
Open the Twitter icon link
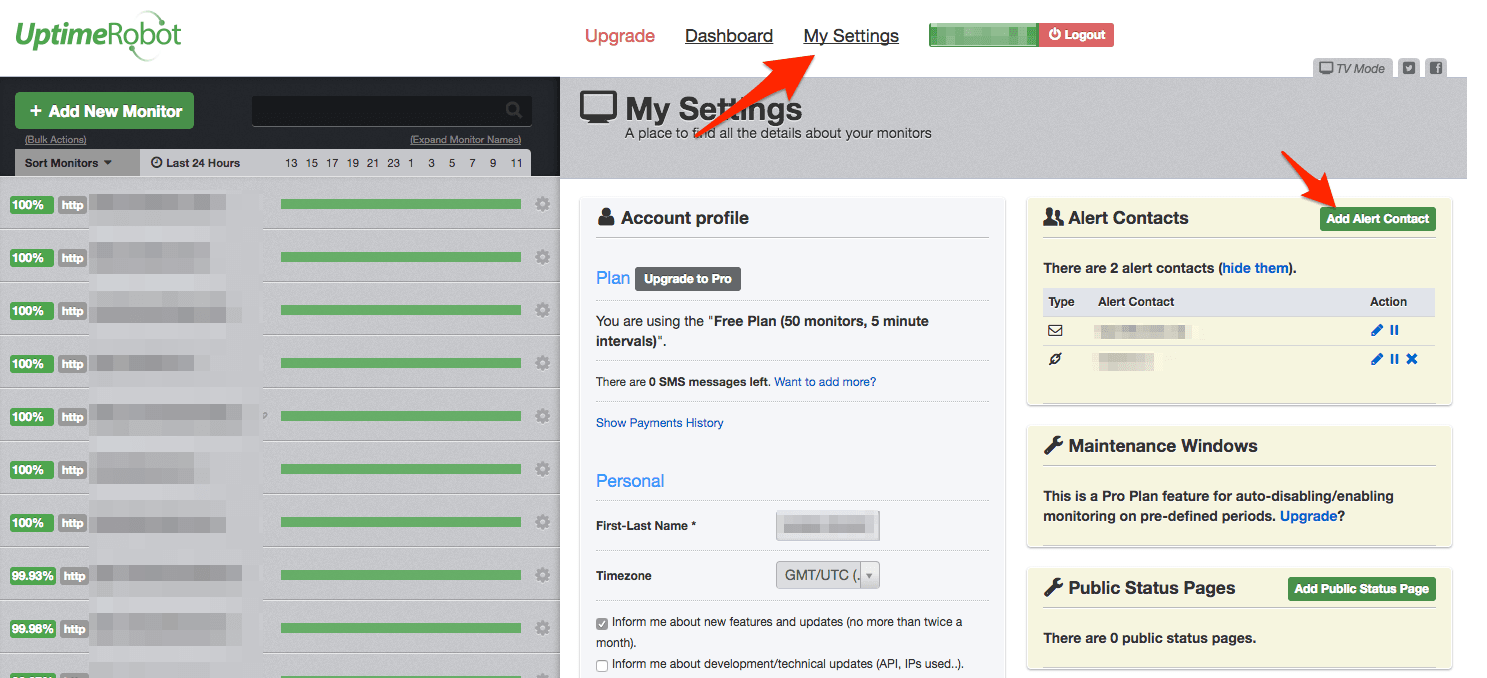tap(1409, 68)
